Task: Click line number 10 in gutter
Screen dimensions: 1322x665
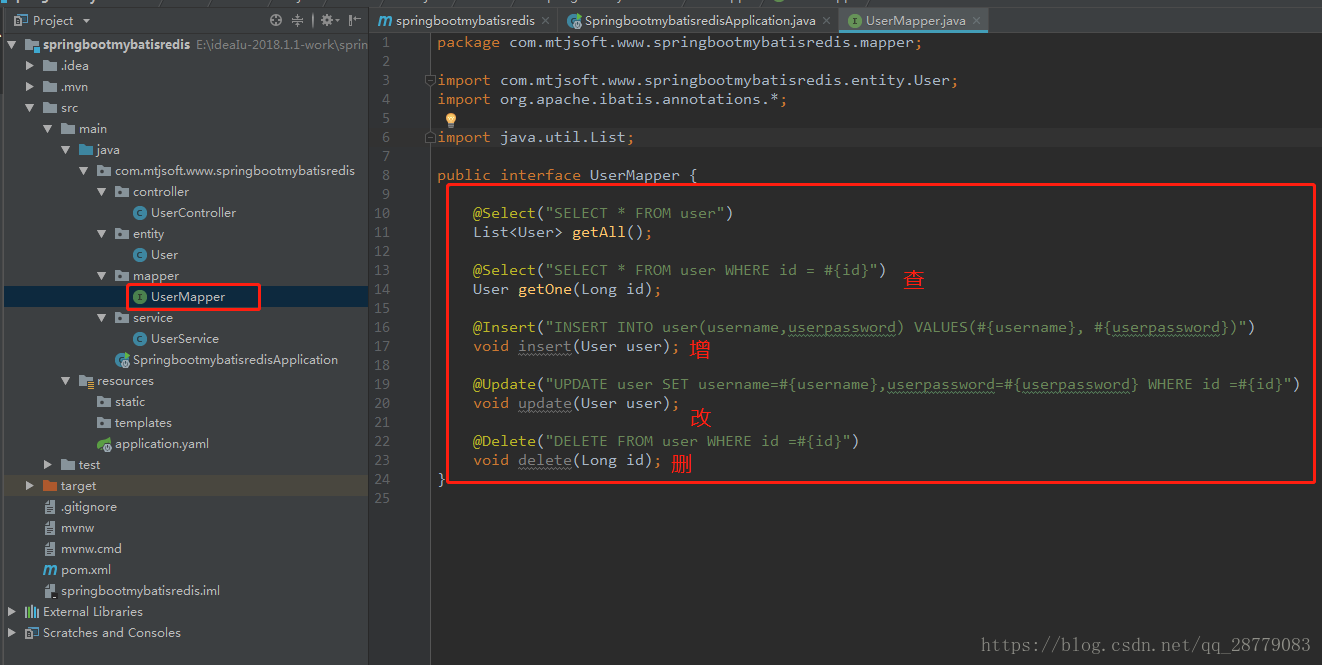Action: (382, 213)
